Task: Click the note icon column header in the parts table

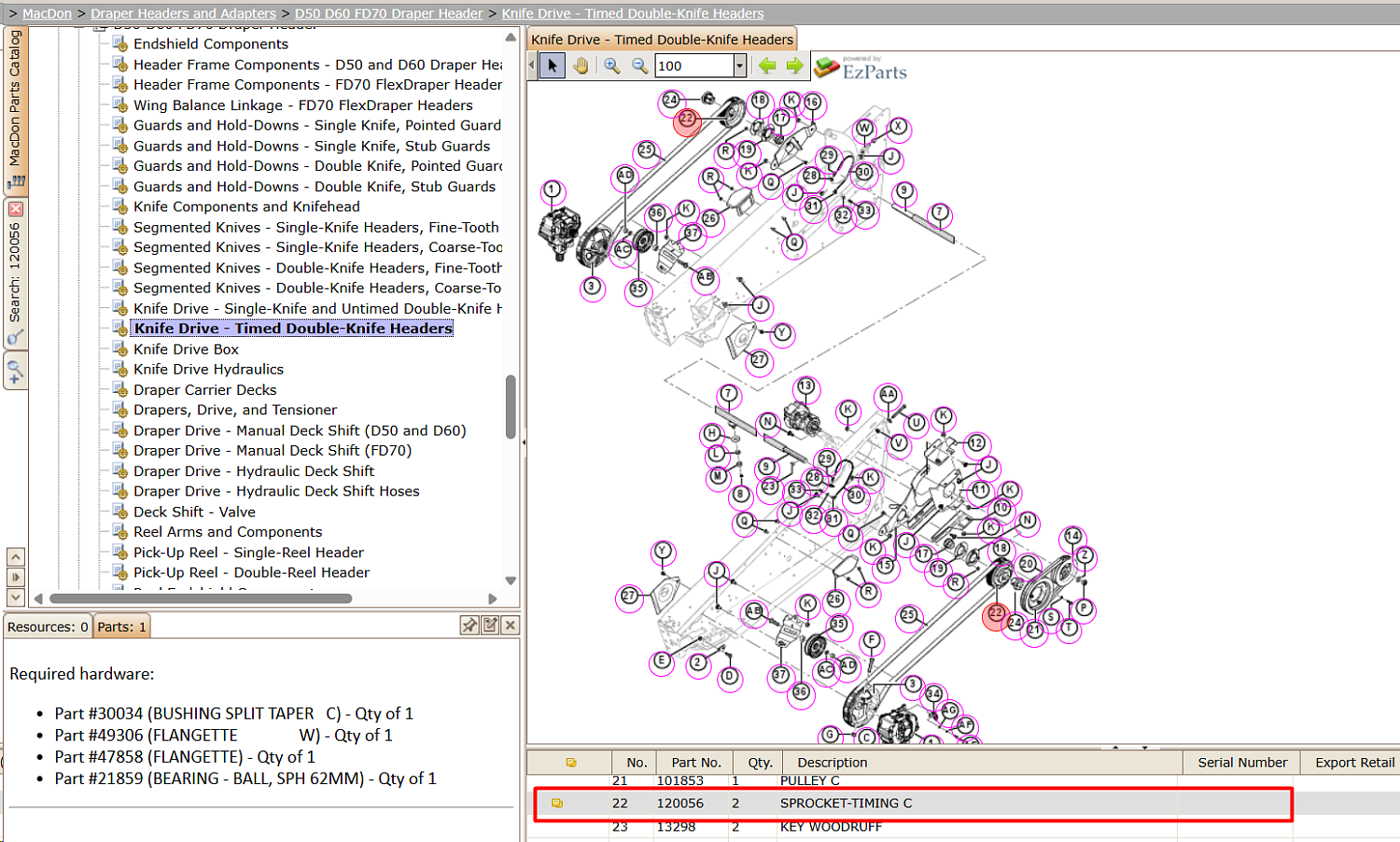Action: [571, 763]
